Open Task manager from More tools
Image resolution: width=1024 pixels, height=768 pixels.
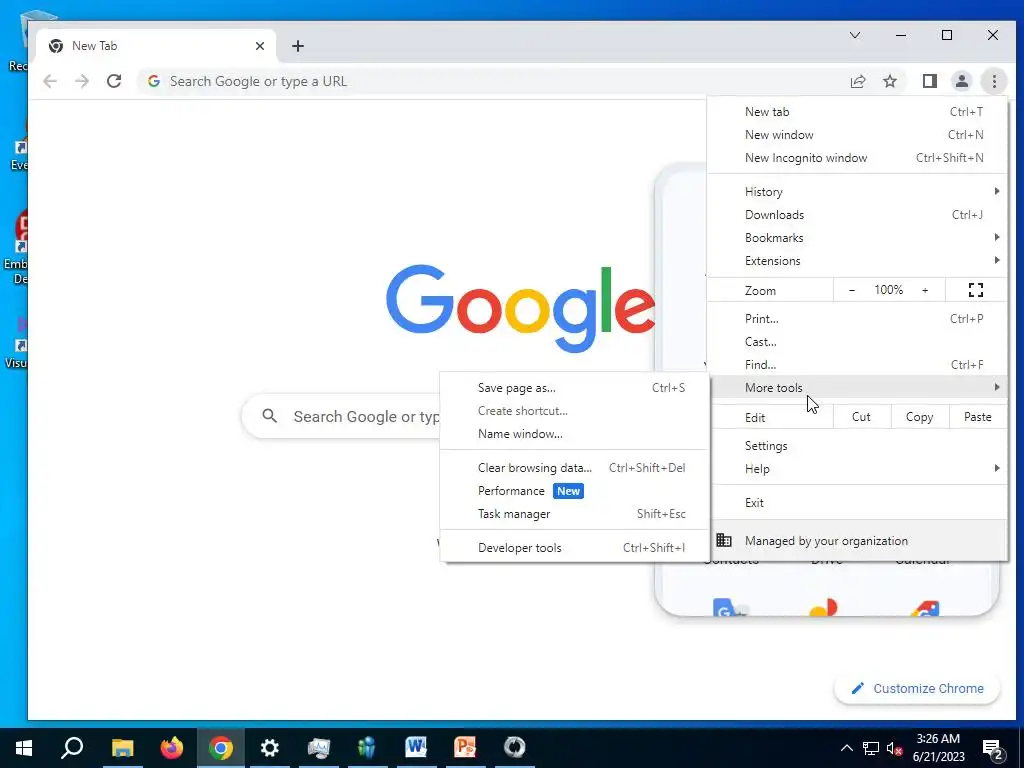pos(574,514)
